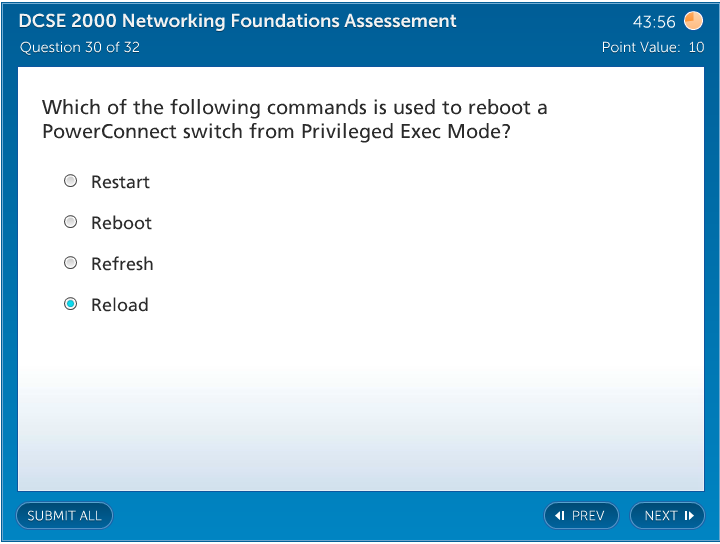
Task: Select the Restart radio button
Action: click(x=70, y=181)
